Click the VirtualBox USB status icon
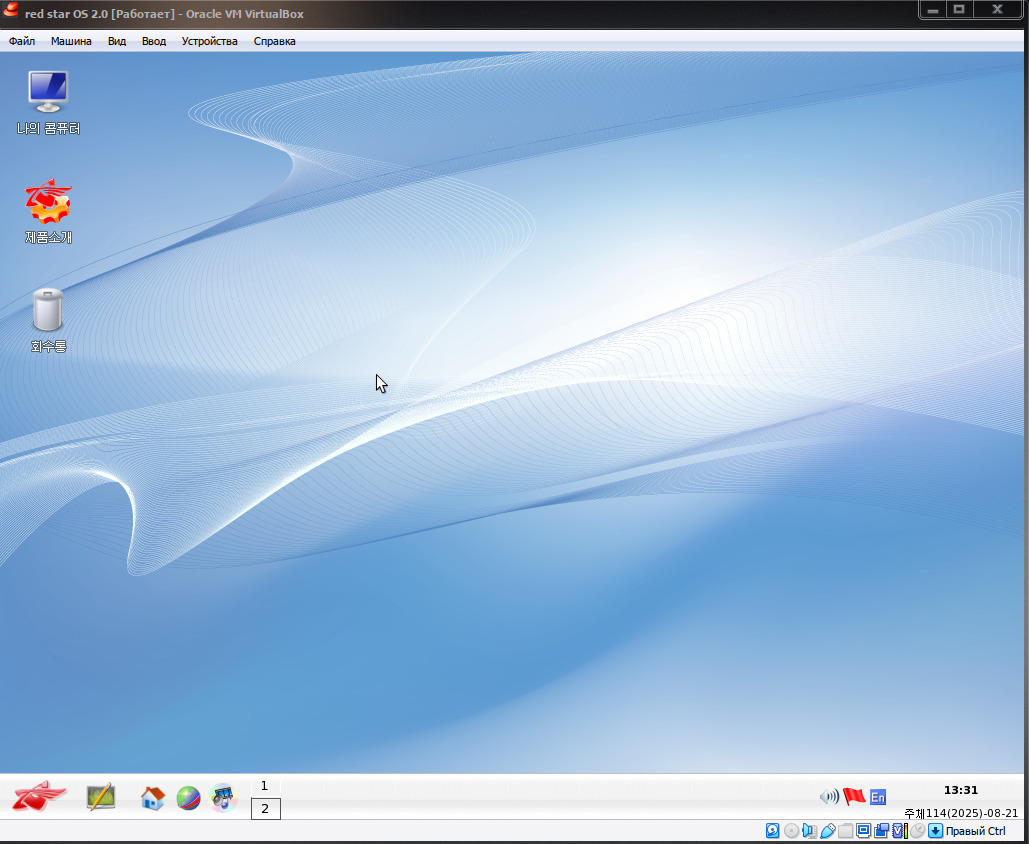 tap(826, 831)
